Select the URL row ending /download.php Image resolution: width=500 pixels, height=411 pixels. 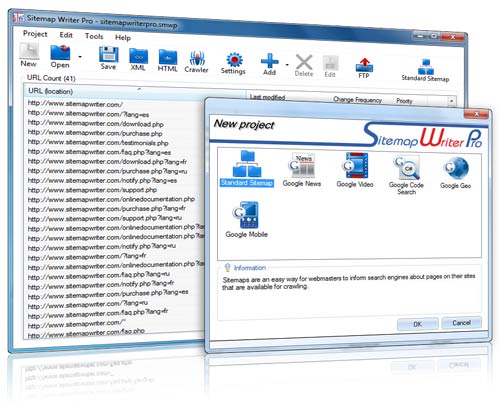[x=96, y=123]
